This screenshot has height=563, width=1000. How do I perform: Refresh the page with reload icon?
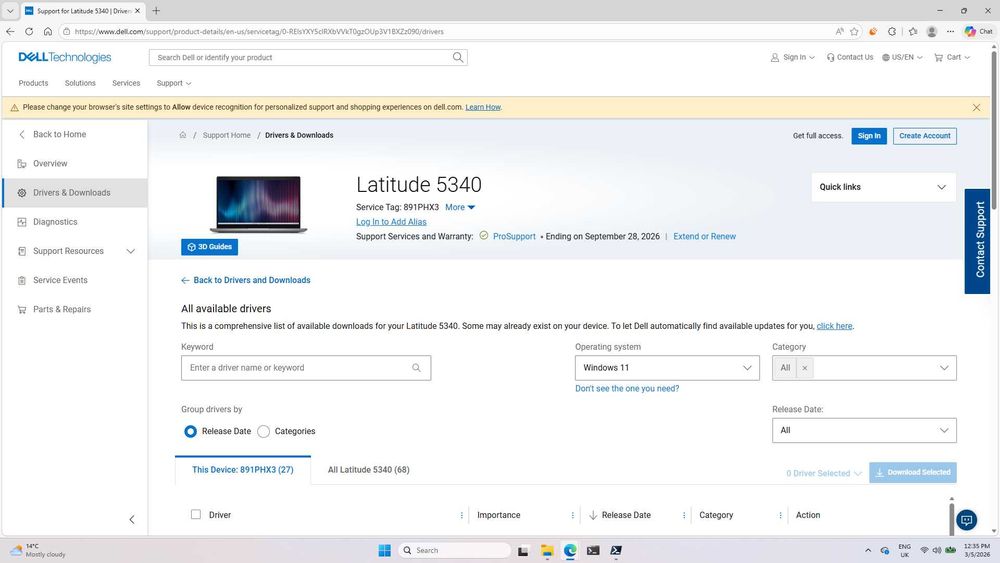(29, 31)
